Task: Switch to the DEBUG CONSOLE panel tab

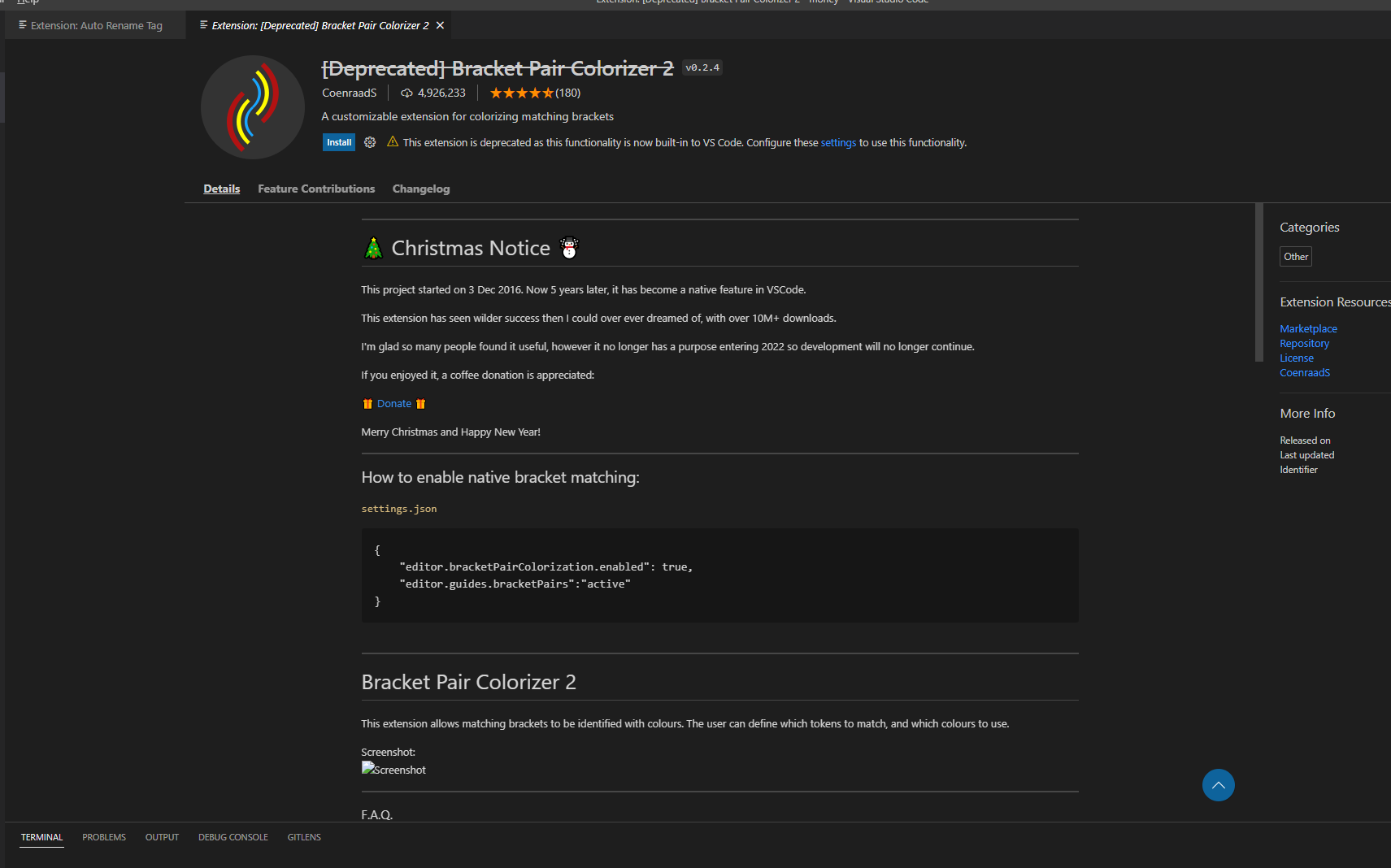Action: coord(233,837)
